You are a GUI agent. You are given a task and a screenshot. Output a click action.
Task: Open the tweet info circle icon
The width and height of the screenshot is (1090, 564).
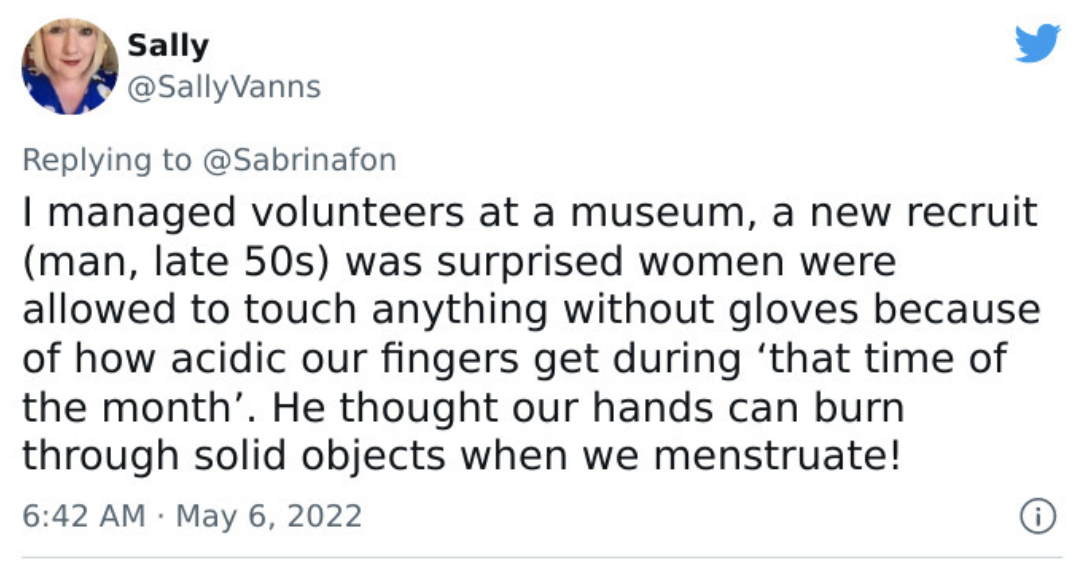point(1038,517)
